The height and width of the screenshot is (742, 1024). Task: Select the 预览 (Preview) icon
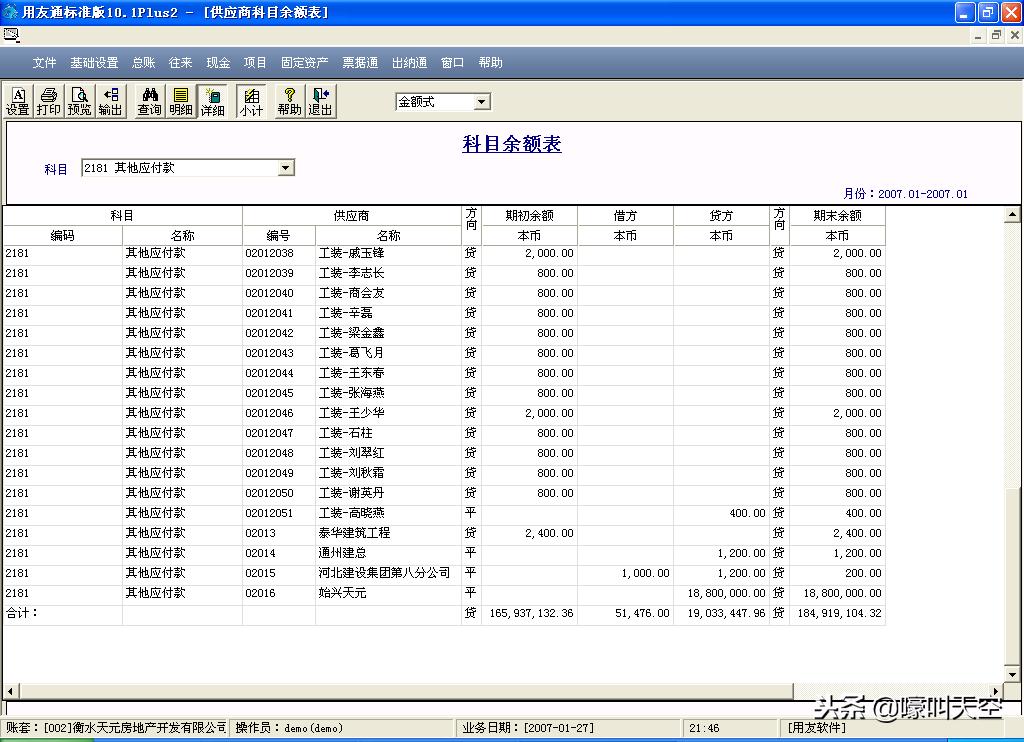[x=79, y=100]
